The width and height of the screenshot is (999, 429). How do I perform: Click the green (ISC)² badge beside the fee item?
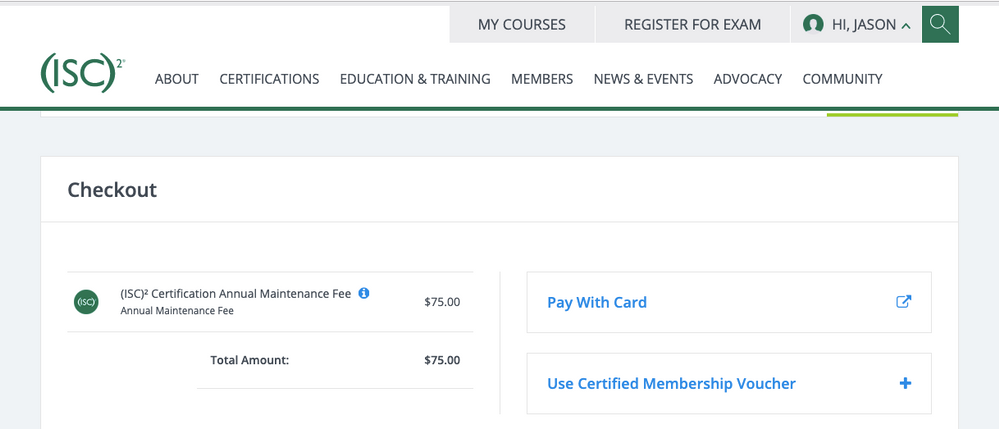[x=87, y=302]
